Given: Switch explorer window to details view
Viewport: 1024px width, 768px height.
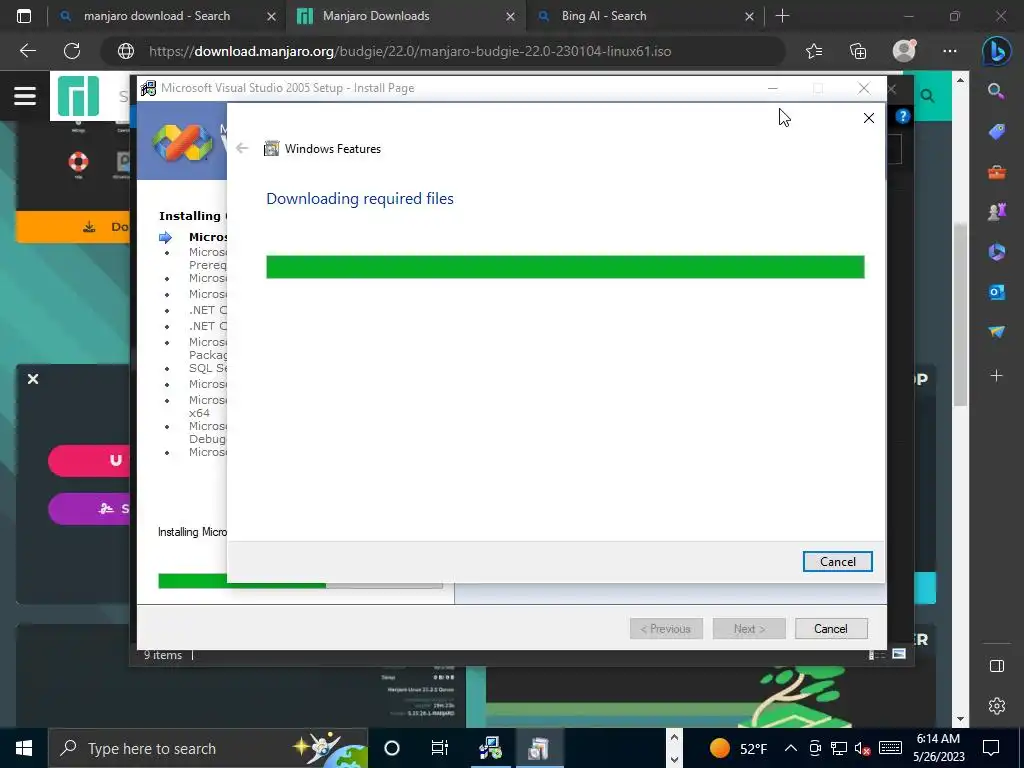Looking at the screenshot, I should point(876,654).
